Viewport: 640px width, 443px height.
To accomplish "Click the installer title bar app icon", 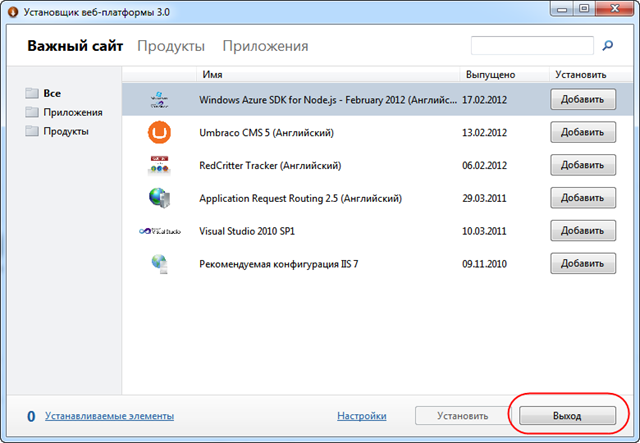I will (13, 12).
